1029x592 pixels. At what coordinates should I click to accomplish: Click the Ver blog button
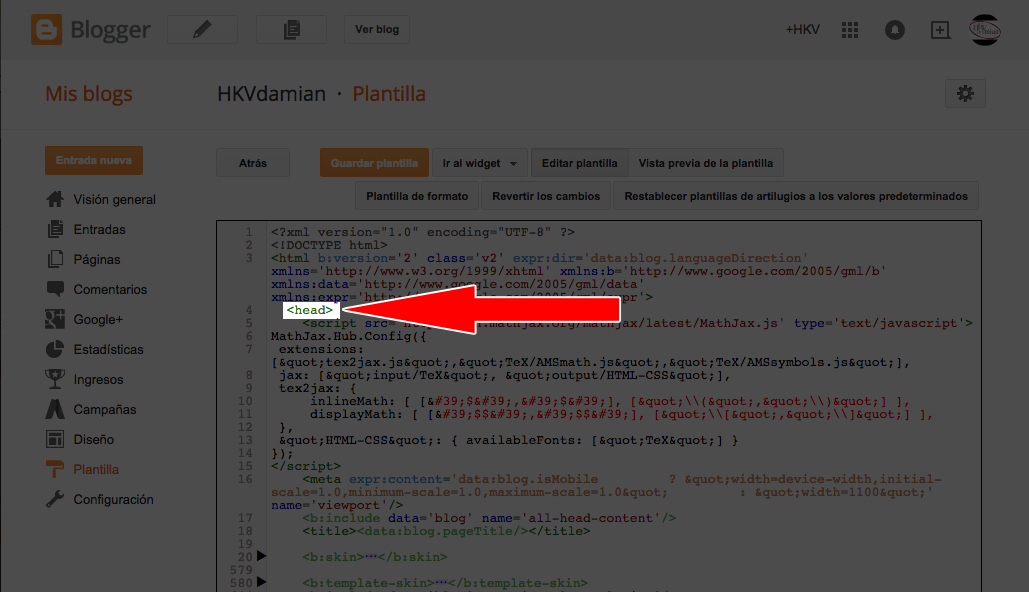377,30
